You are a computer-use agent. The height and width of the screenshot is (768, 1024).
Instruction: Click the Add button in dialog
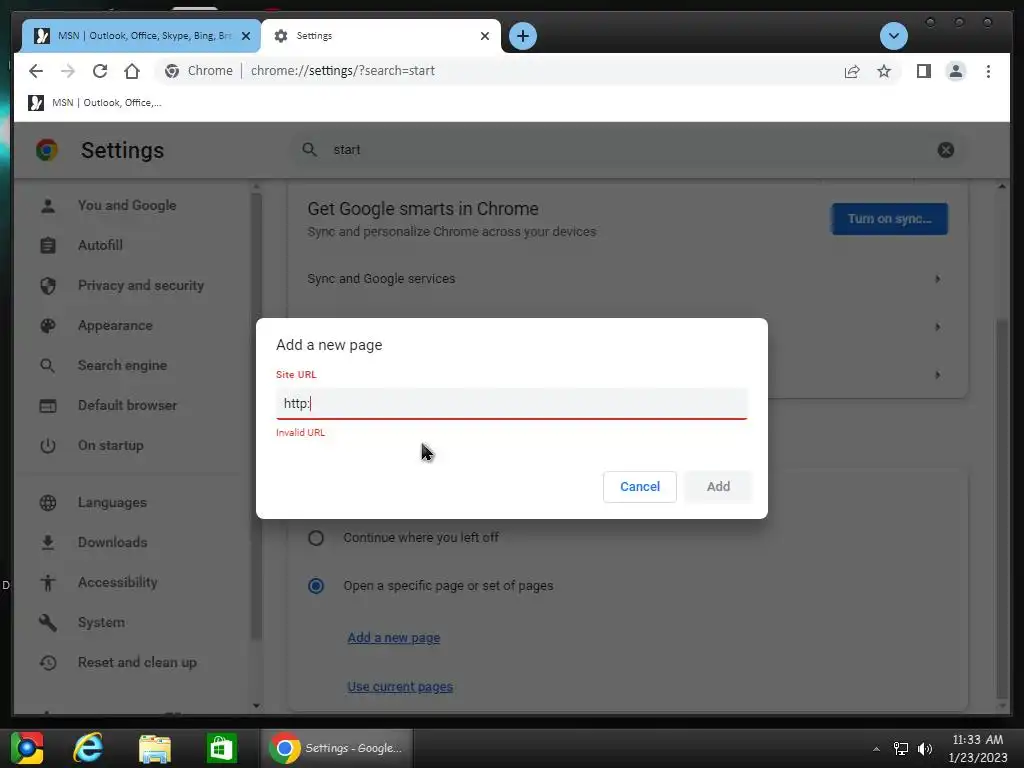718,487
